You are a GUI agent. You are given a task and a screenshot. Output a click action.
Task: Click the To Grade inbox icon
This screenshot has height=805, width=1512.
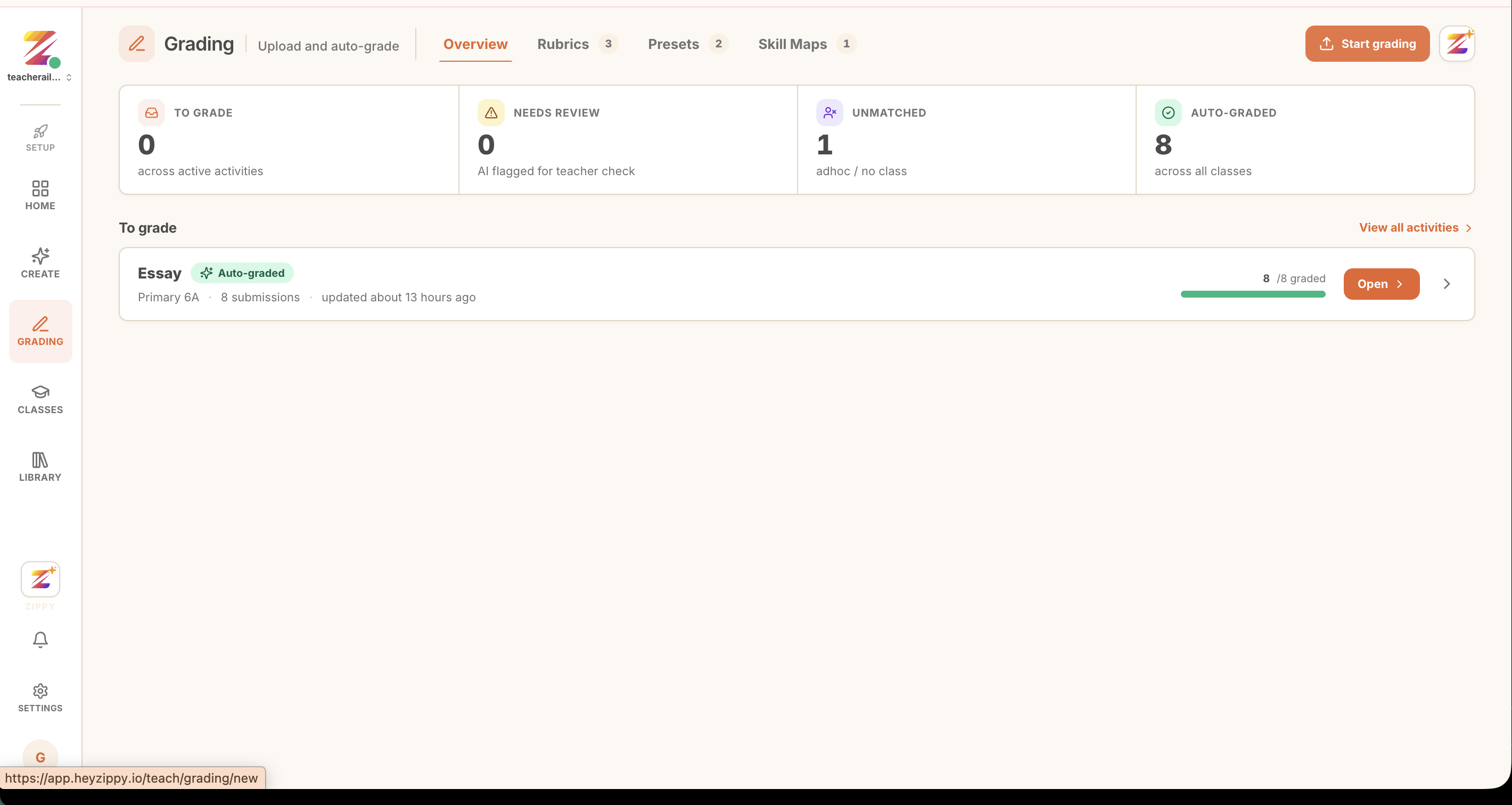151,113
